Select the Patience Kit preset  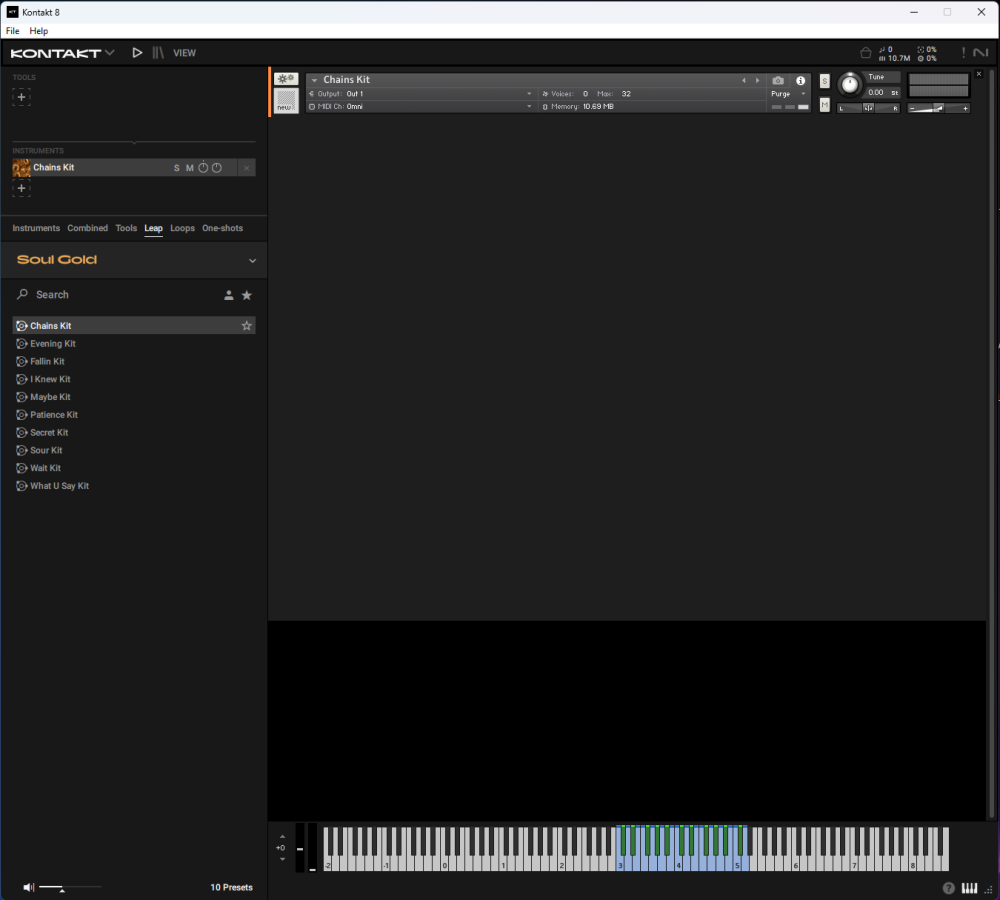coord(134,415)
